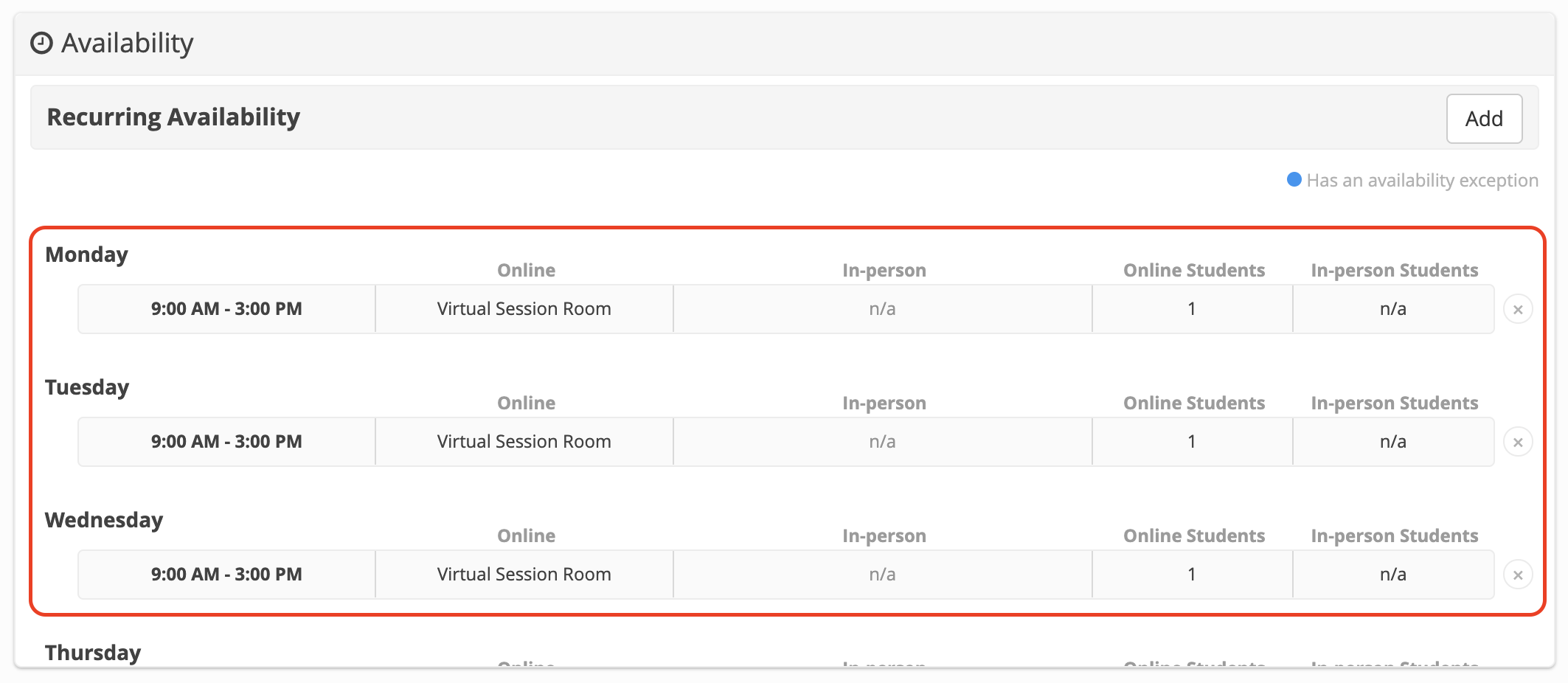1568x683 pixels.
Task: Open Wednesday's time range selector
Action: click(226, 574)
